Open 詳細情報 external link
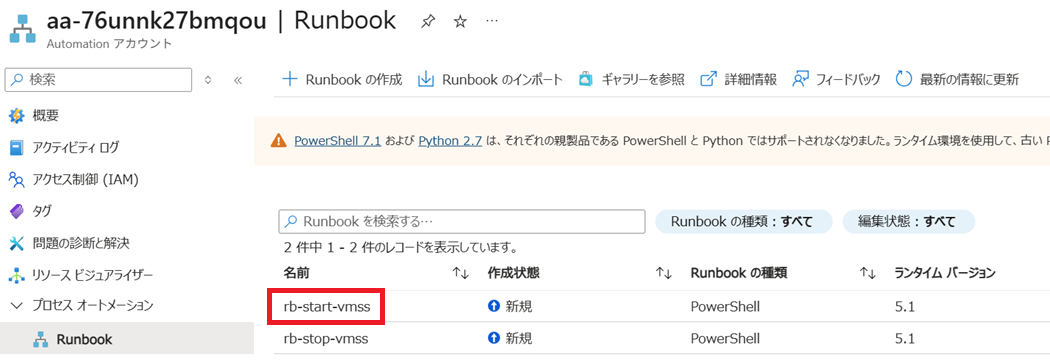 (738, 80)
